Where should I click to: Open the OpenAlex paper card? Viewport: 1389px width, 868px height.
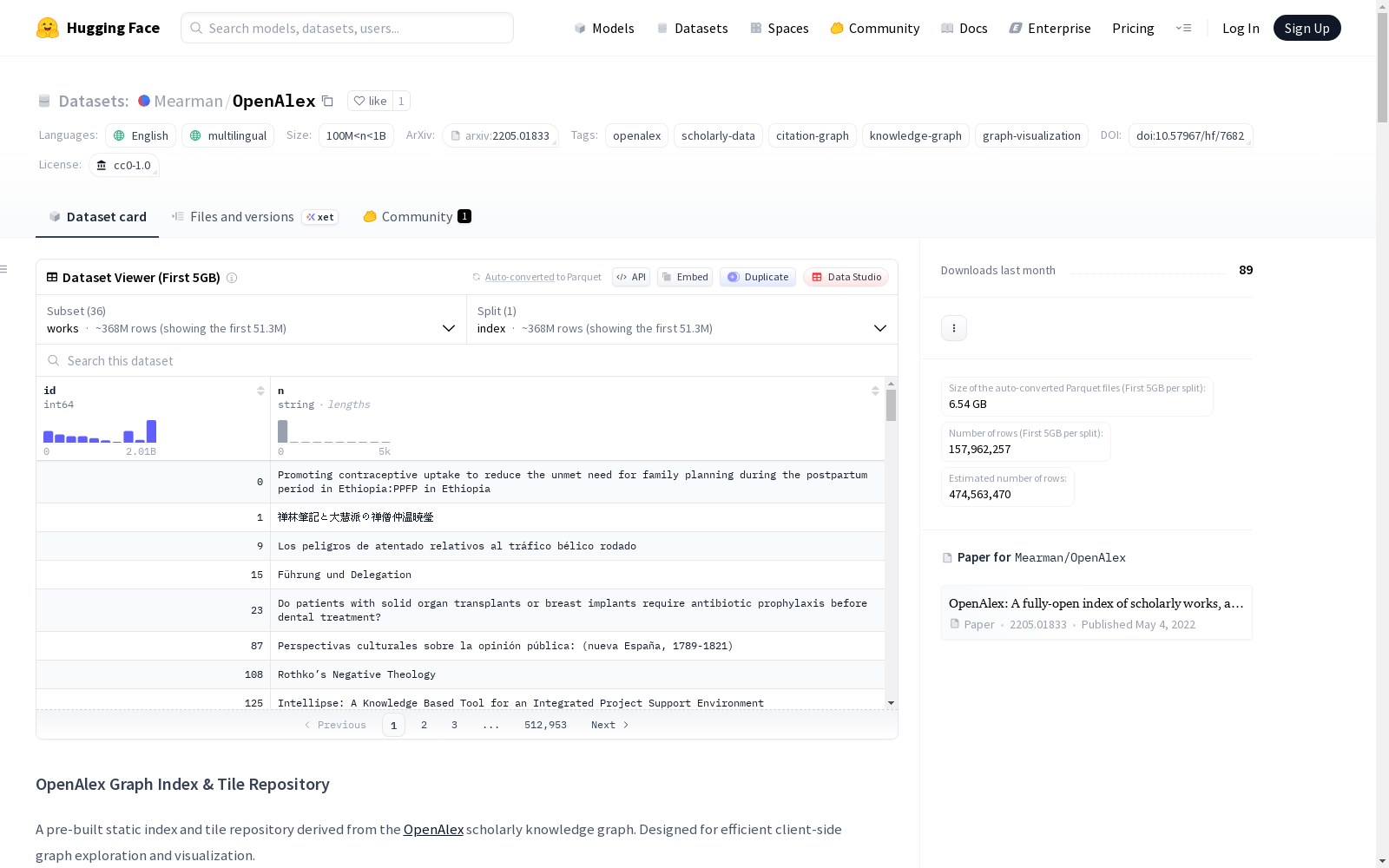point(1096,613)
